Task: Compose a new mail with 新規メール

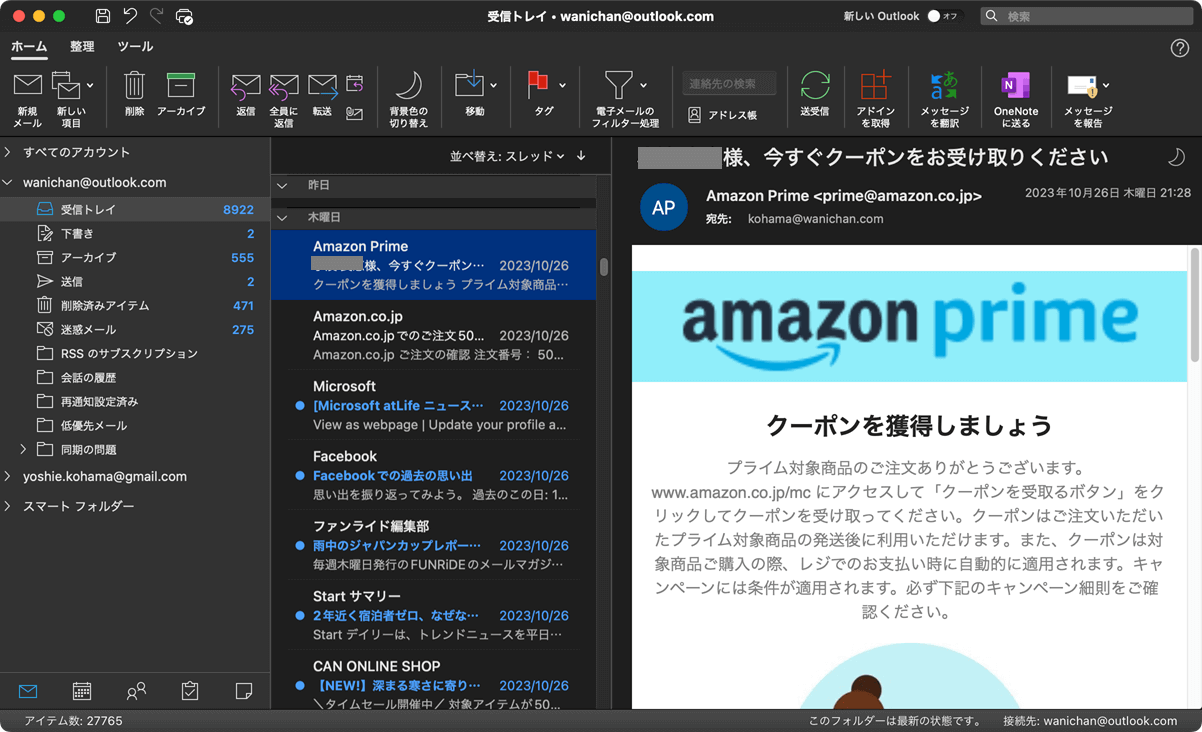Action: point(27,98)
